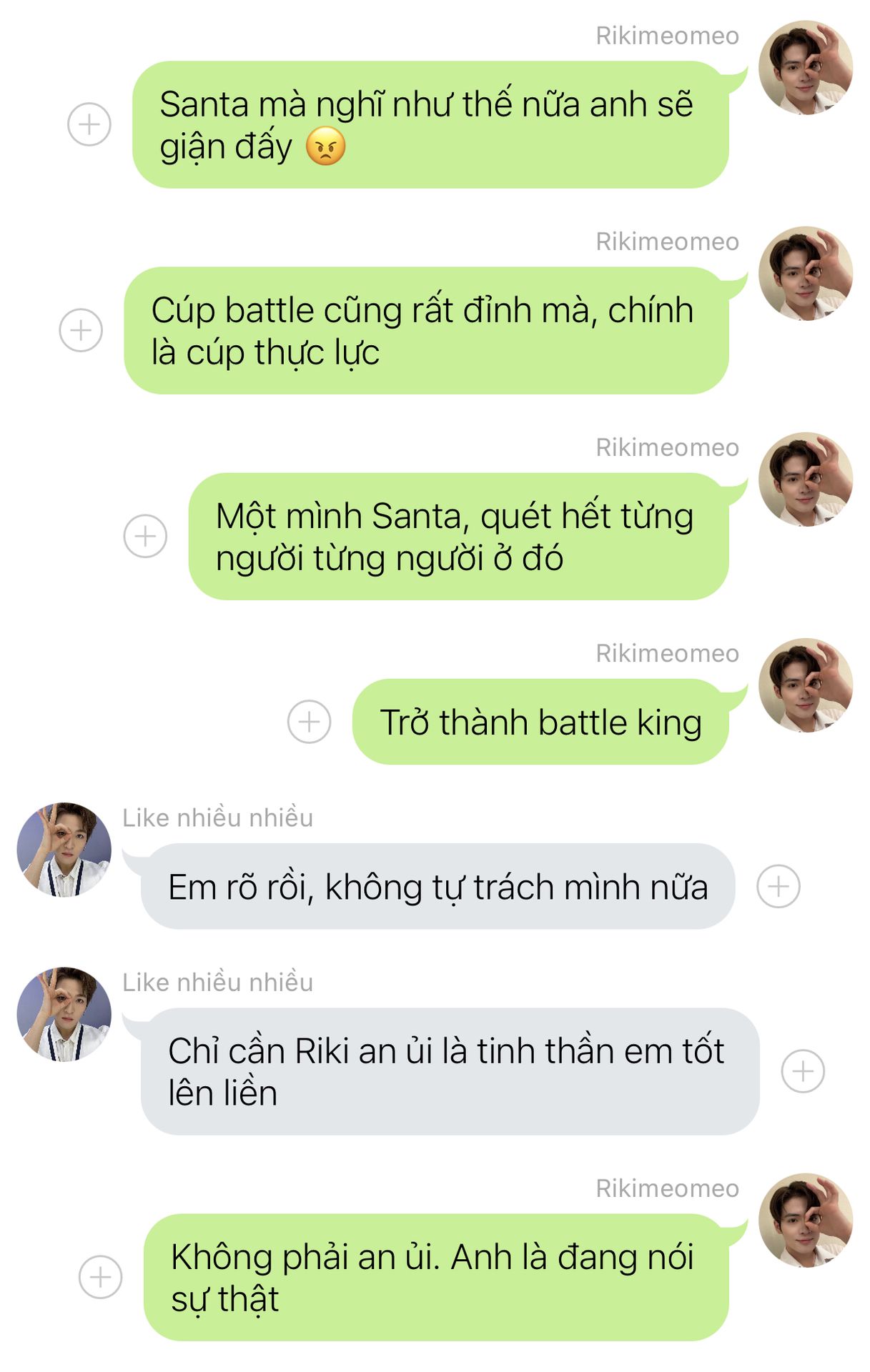
Task: Click Rikimeomeo name above first message
Action: click(x=668, y=36)
